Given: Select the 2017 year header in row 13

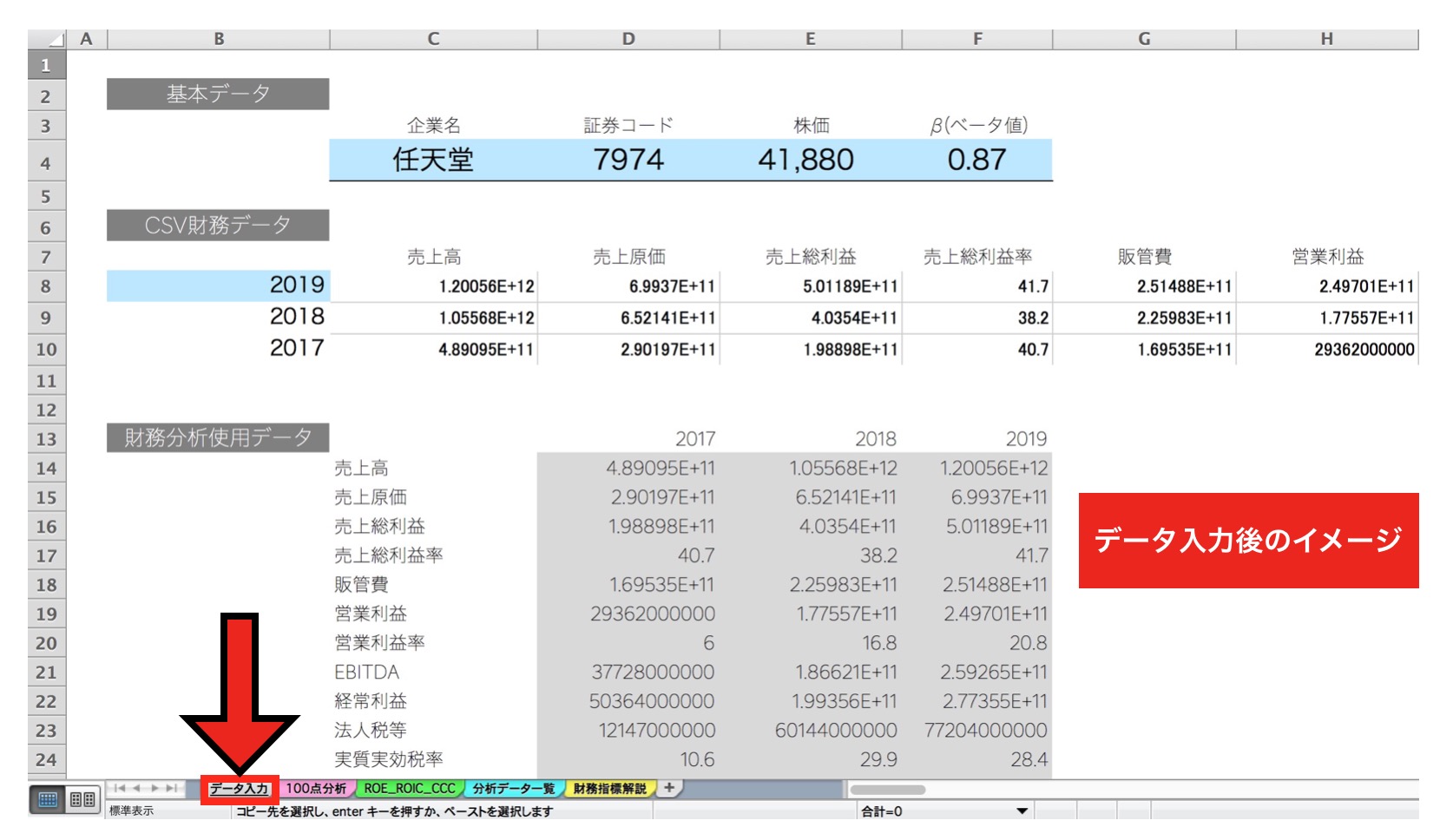Looking at the screenshot, I should click(x=695, y=439).
